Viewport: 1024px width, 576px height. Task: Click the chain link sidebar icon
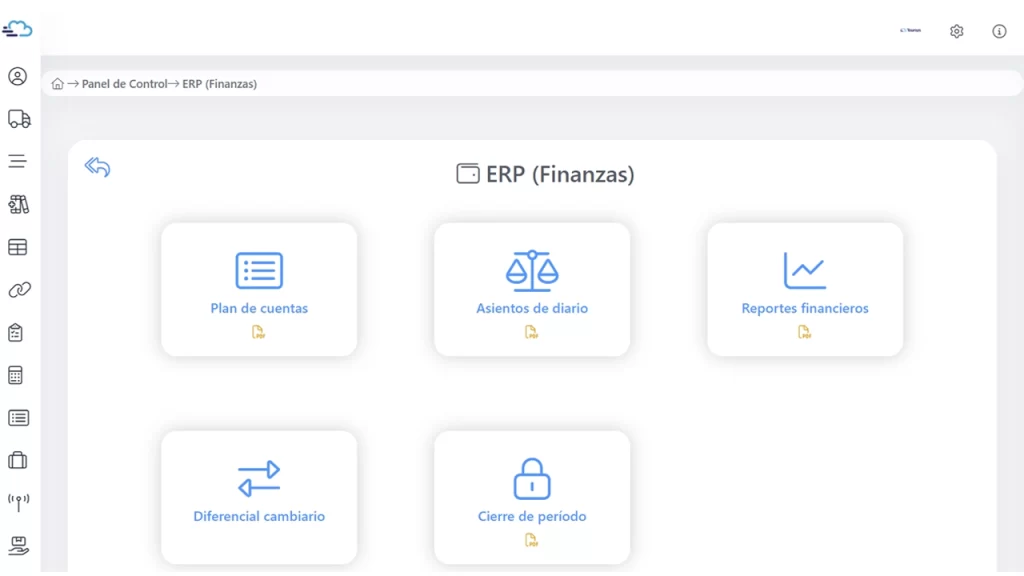click(19, 290)
